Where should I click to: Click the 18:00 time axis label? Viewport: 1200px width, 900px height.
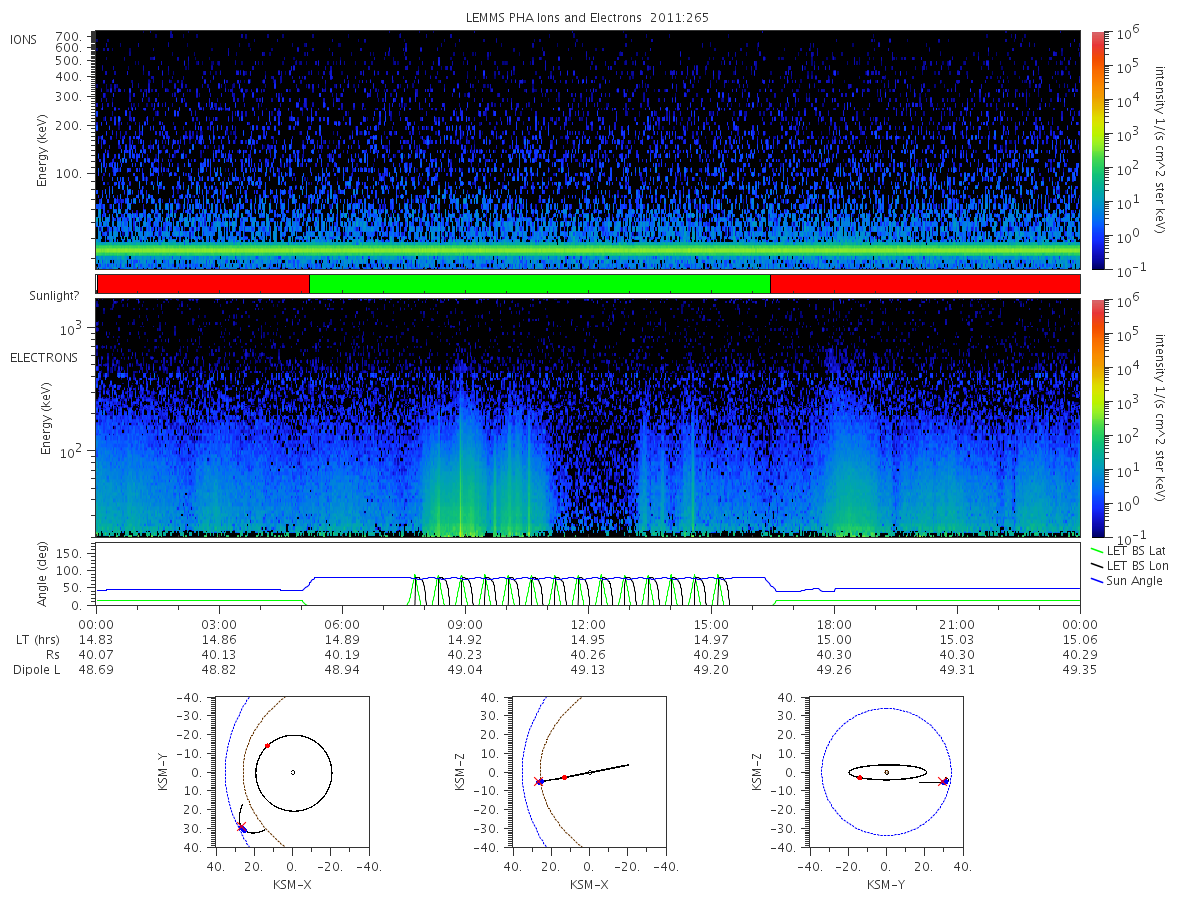(x=834, y=623)
